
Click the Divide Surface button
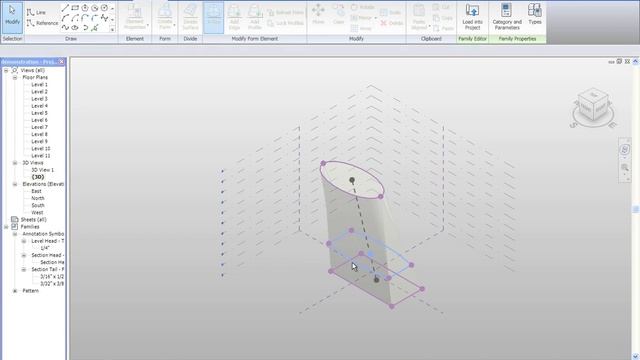point(190,18)
